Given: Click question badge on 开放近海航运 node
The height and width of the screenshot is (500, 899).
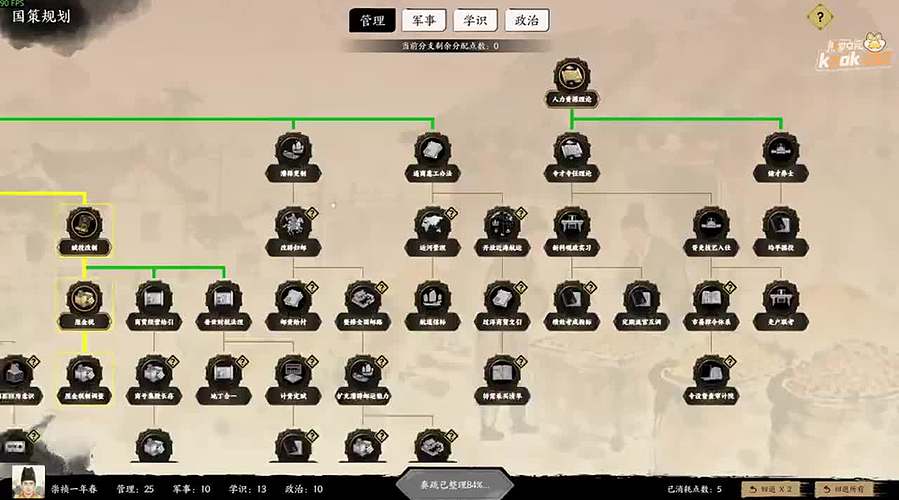Looking at the screenshot, I should 521,213.
